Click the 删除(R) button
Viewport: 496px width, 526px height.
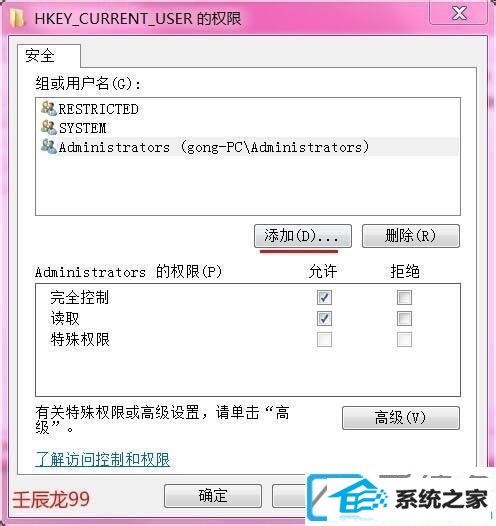(411, 236)
